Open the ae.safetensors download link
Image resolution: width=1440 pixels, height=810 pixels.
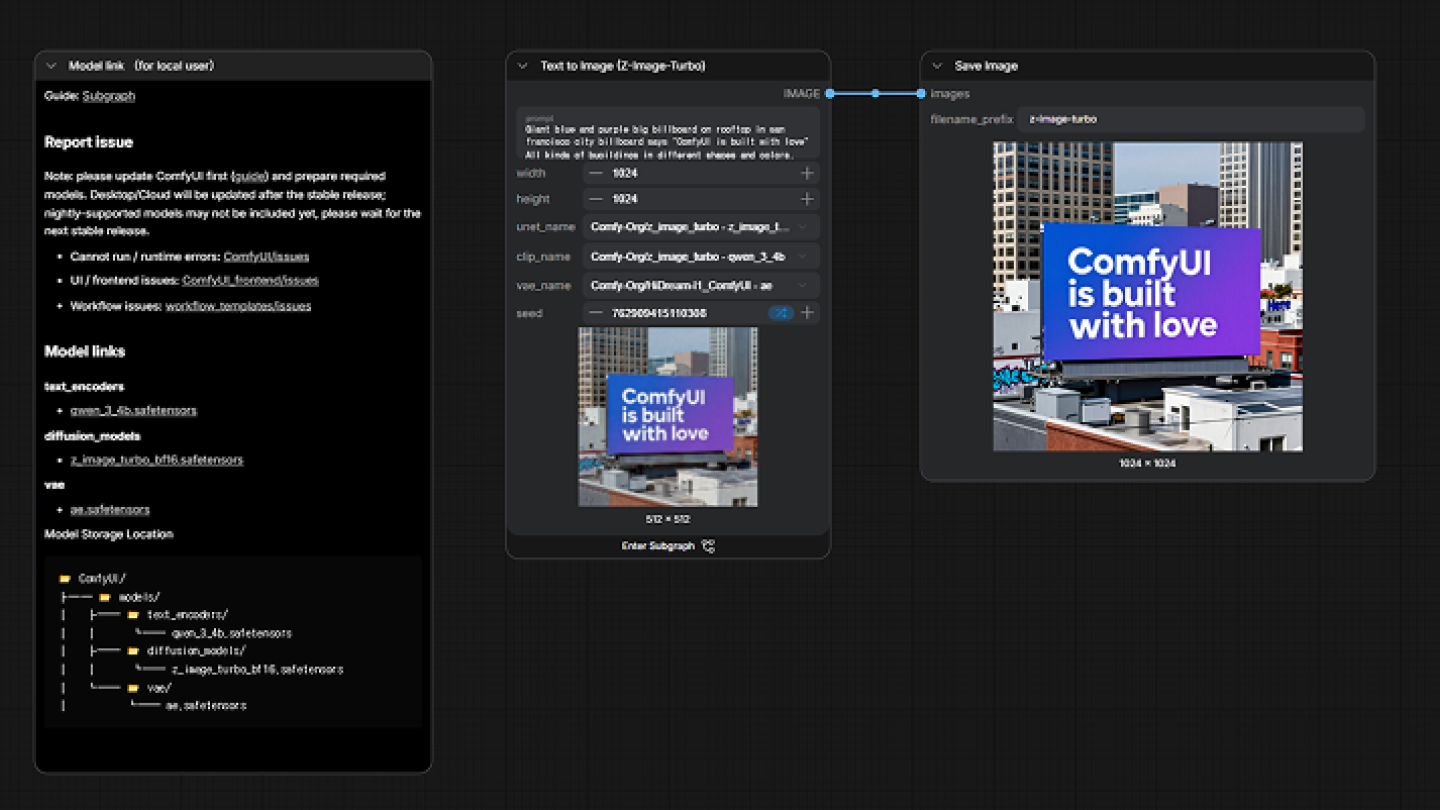pos(110,510)
